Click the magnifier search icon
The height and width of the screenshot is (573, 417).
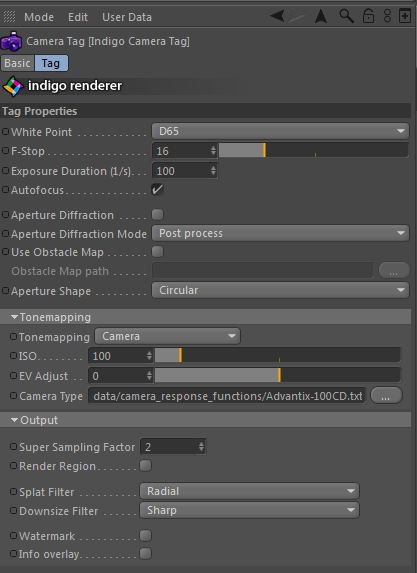coord(346,16)
